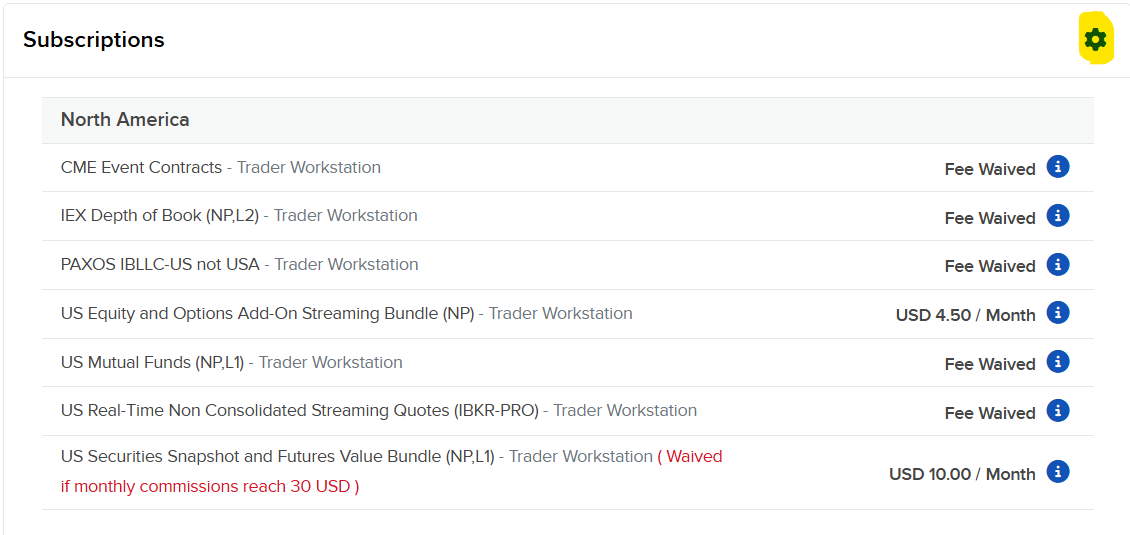This screenshot has width=1130, height=535.
Task: Click the USD 4.50 / Month price
Action: [966, 315]
